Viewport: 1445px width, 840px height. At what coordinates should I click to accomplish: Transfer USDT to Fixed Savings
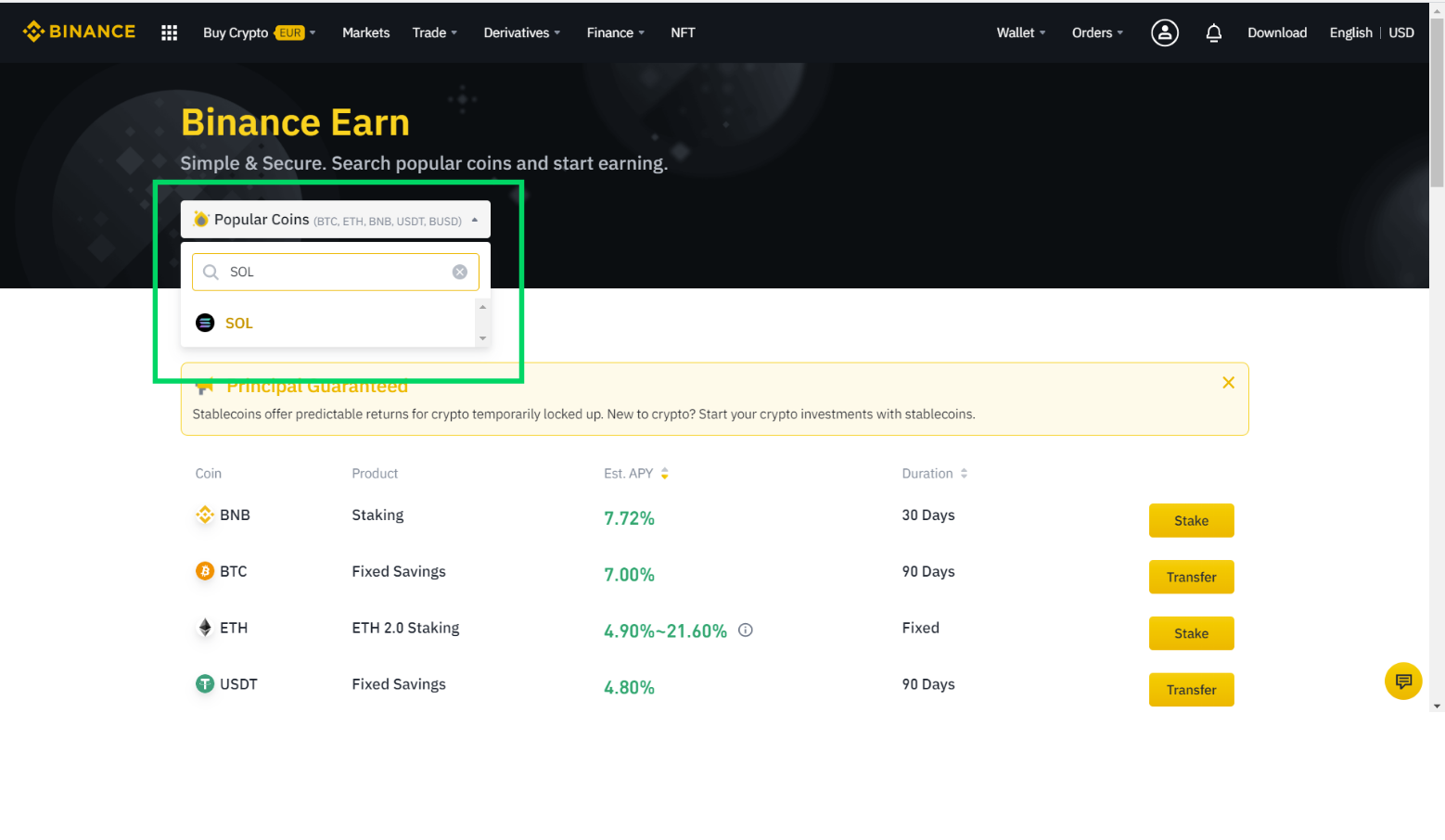pyautogui.click(x=1192, y=690)
